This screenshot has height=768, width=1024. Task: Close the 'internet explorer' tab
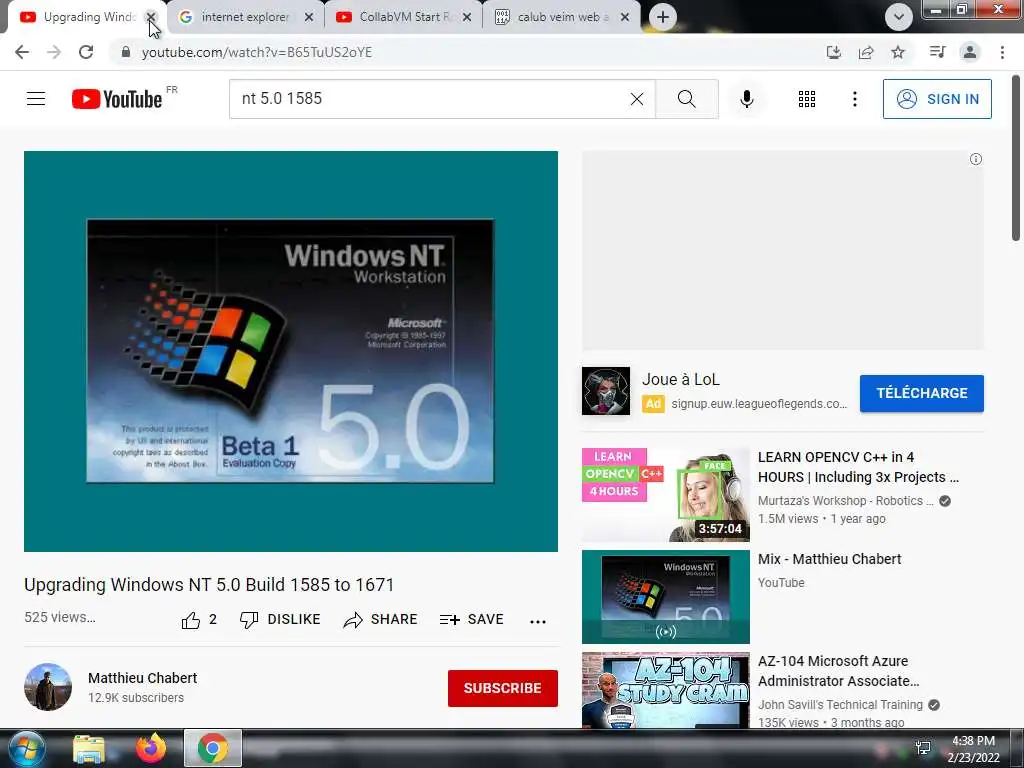click(x=309, y=17)
